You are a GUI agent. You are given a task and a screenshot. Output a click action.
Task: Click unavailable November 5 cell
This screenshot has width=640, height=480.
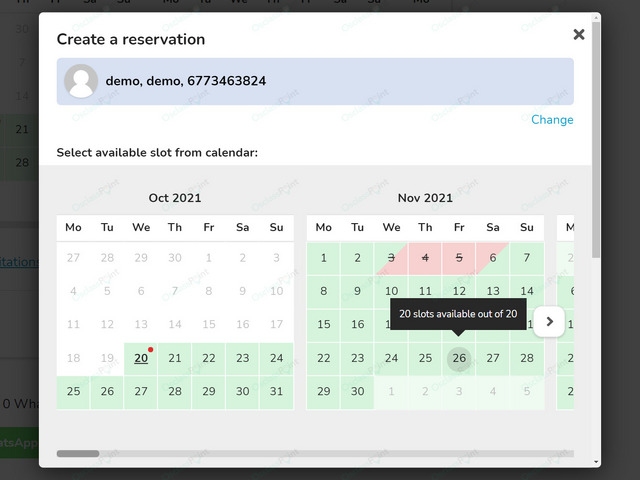click(x=459, y=258)
